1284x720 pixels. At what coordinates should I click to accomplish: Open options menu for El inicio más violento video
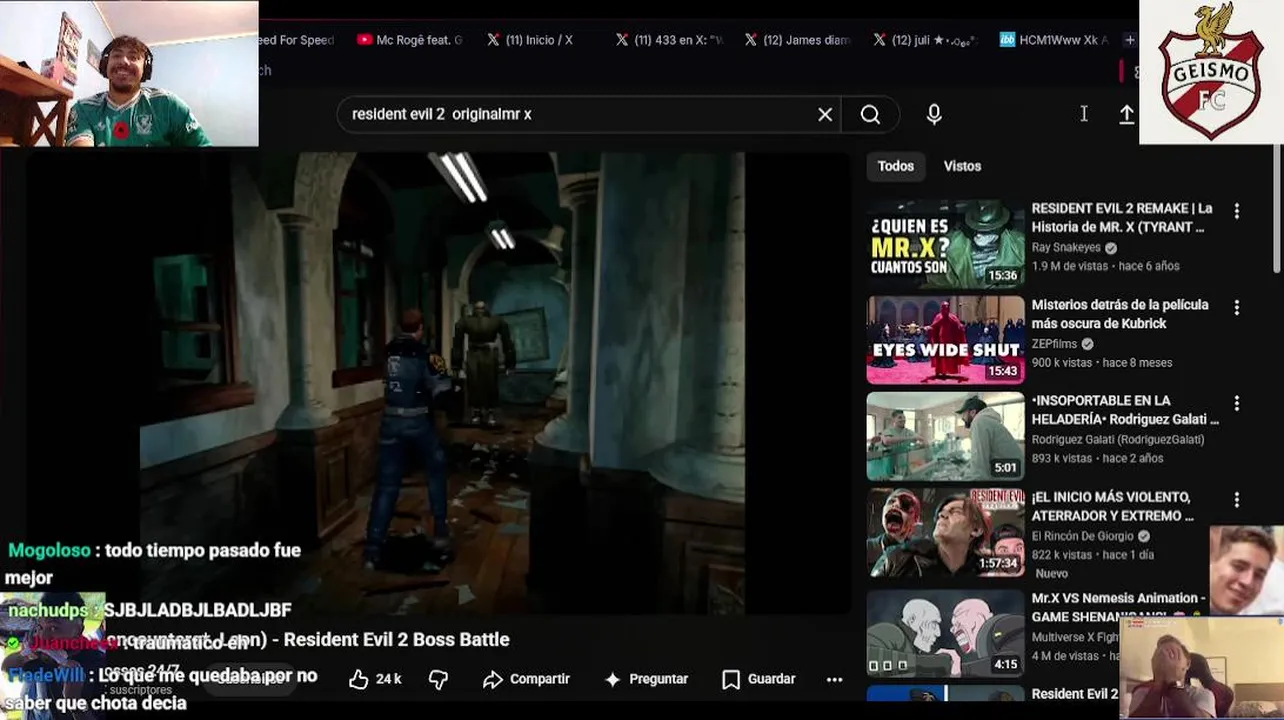click(x=1237, y=499)
